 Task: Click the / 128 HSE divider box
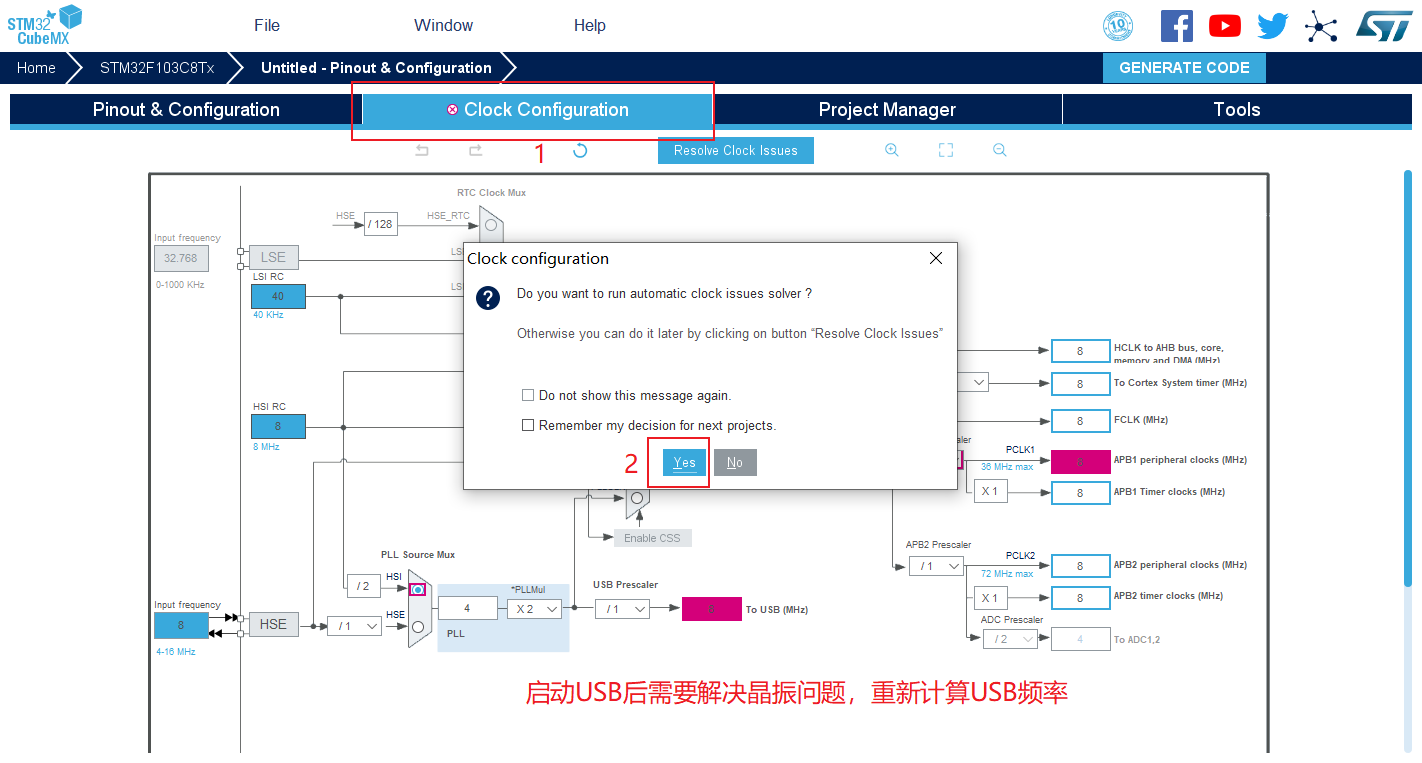point(380,224)
